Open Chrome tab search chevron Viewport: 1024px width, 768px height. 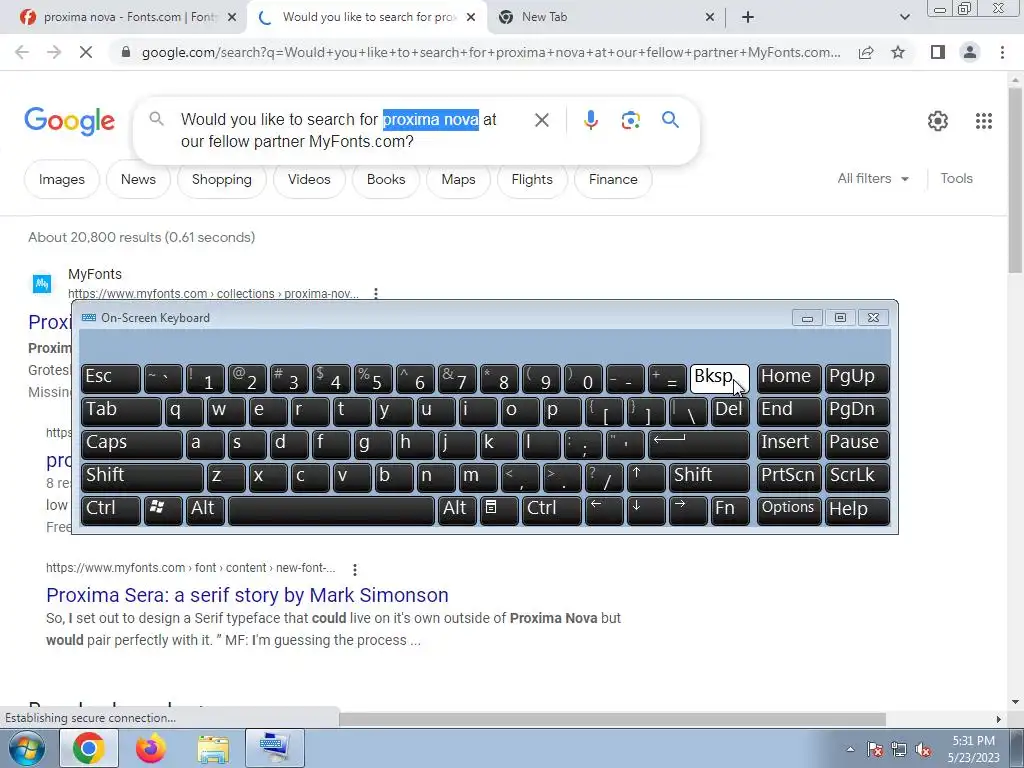click(x=904, y=18)
